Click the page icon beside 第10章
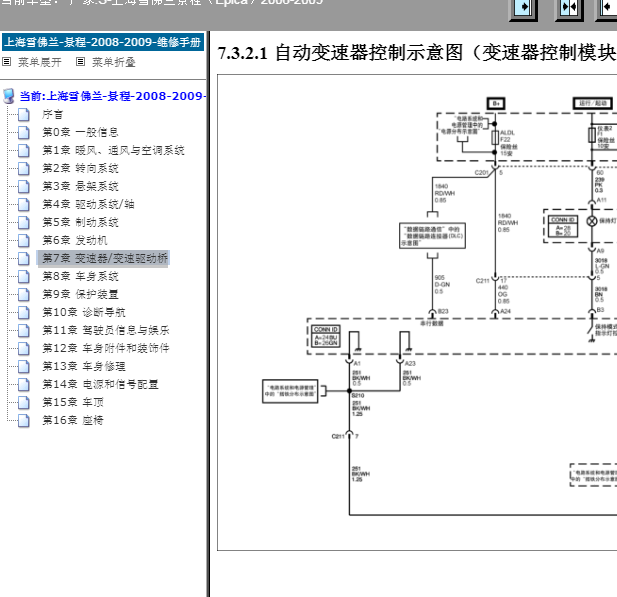617x597 pixels. pos(24,312)
